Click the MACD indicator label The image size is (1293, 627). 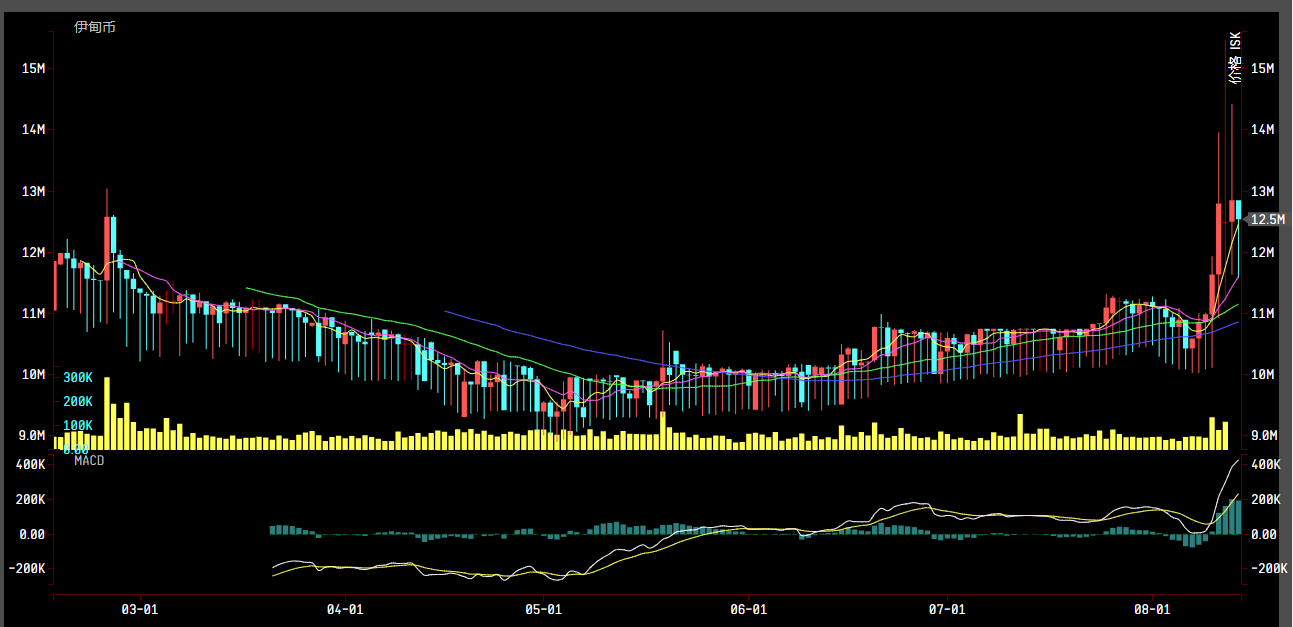coord(89,461)
